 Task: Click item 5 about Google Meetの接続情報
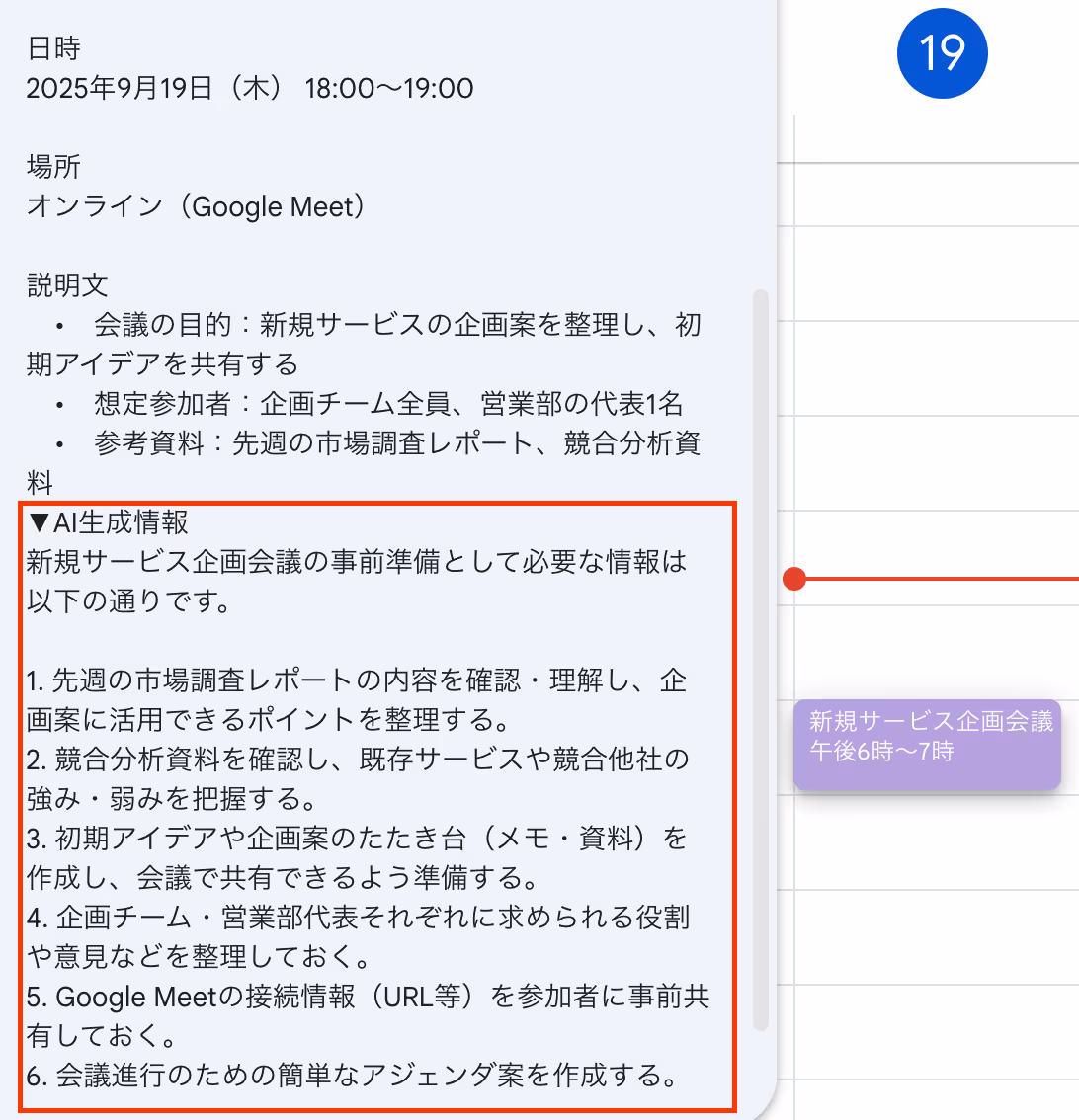[x=368, y=1015]
